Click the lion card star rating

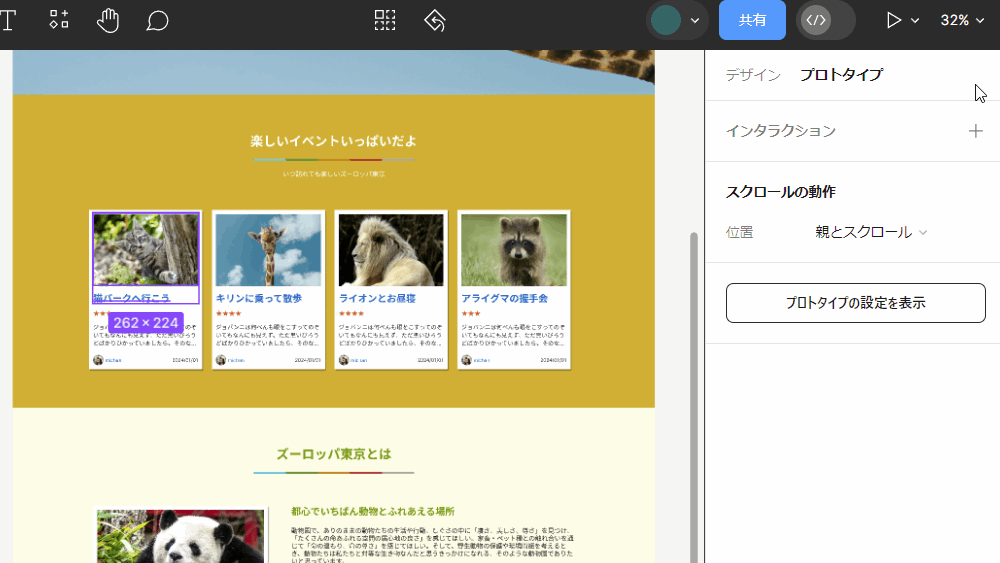[351, 313]
